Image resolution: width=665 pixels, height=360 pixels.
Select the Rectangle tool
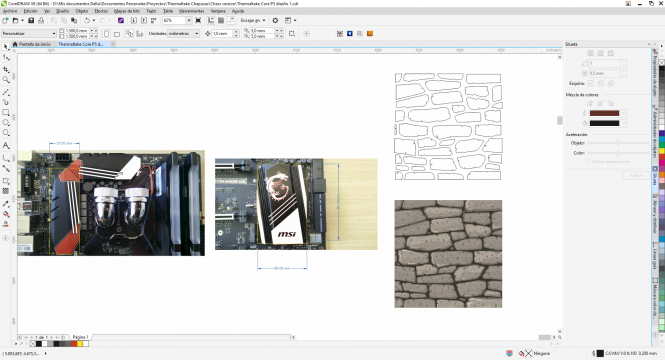6,112
